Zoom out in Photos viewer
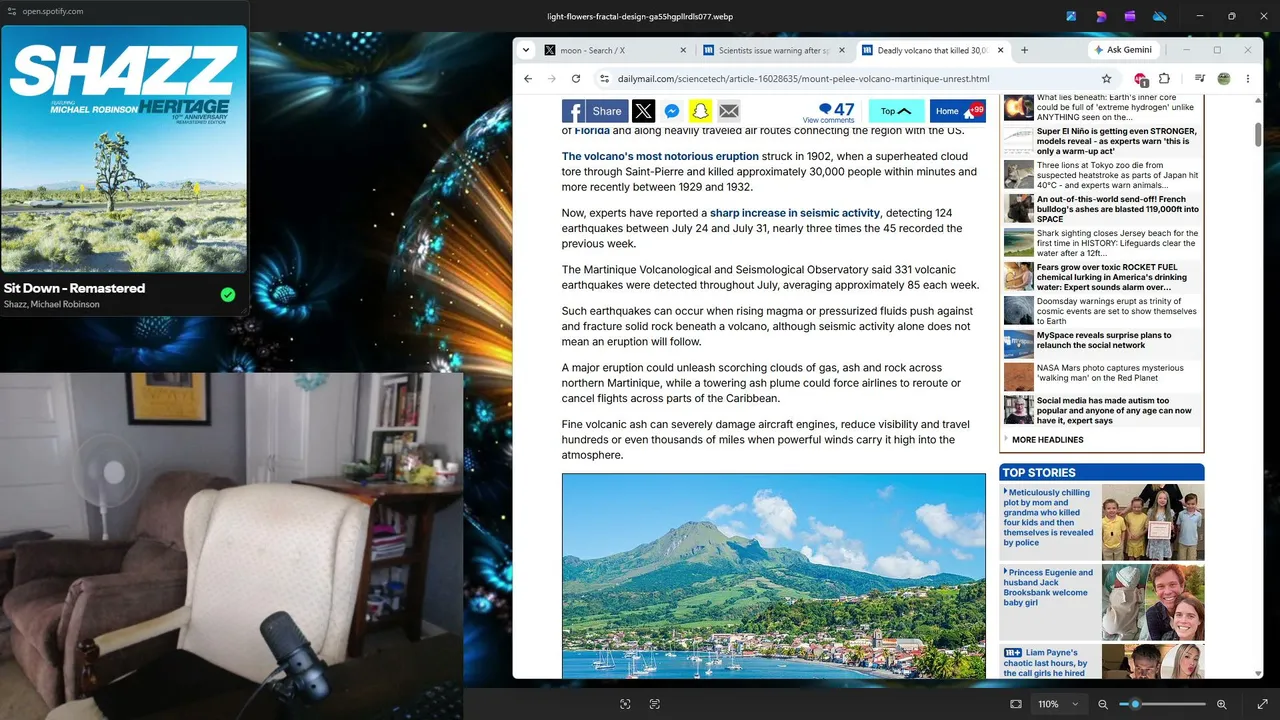 click(x=1103, y=704)
